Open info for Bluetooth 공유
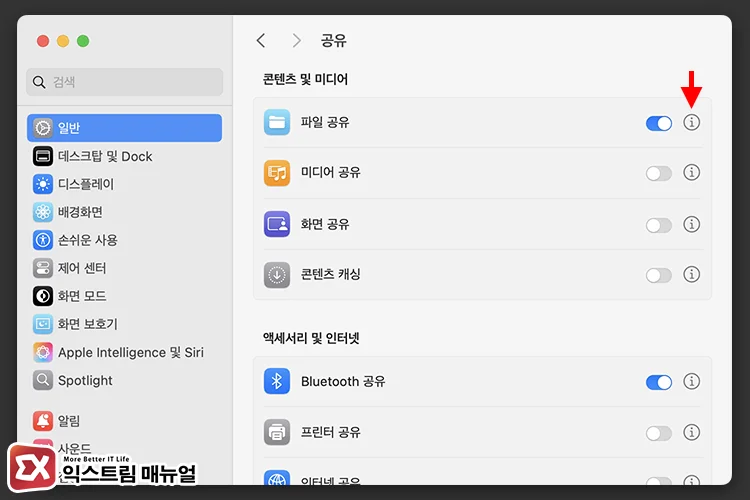The image size is (750, 500). tap(691, 381)
